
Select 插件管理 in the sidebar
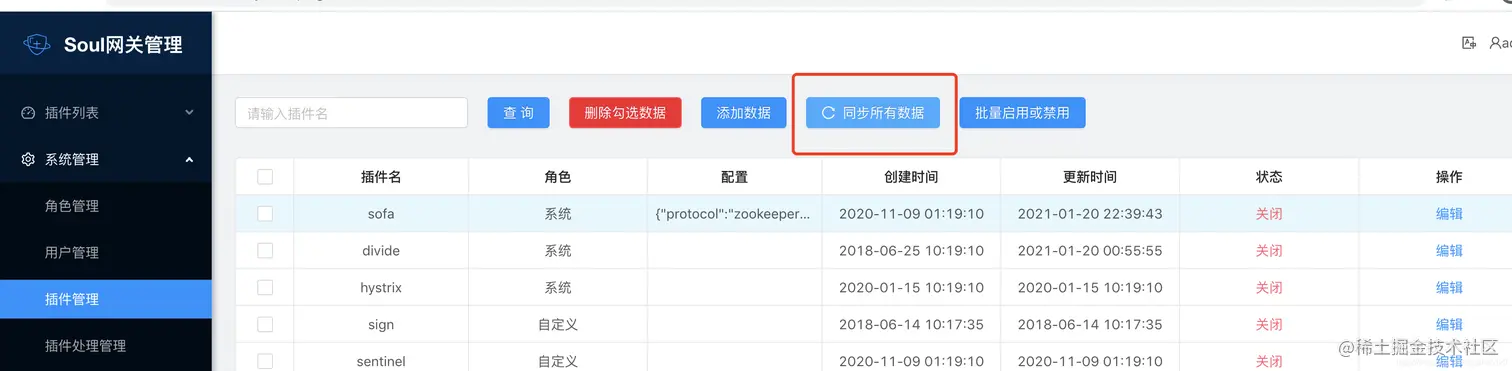[x=106, y=299]
